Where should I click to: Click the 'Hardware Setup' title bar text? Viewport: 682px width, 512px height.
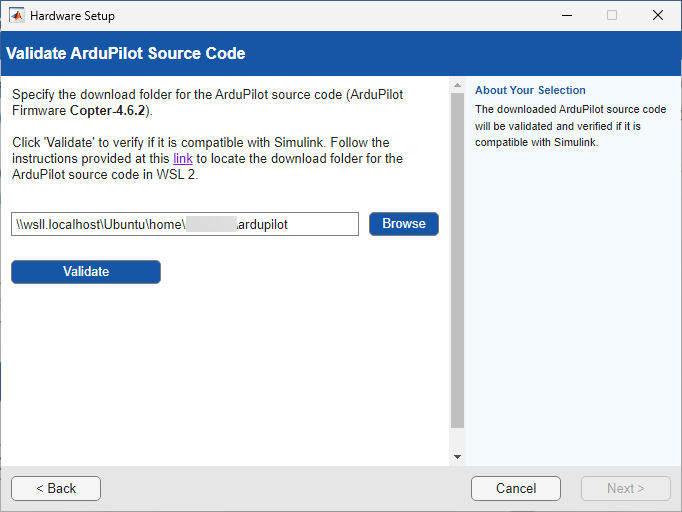72,16
